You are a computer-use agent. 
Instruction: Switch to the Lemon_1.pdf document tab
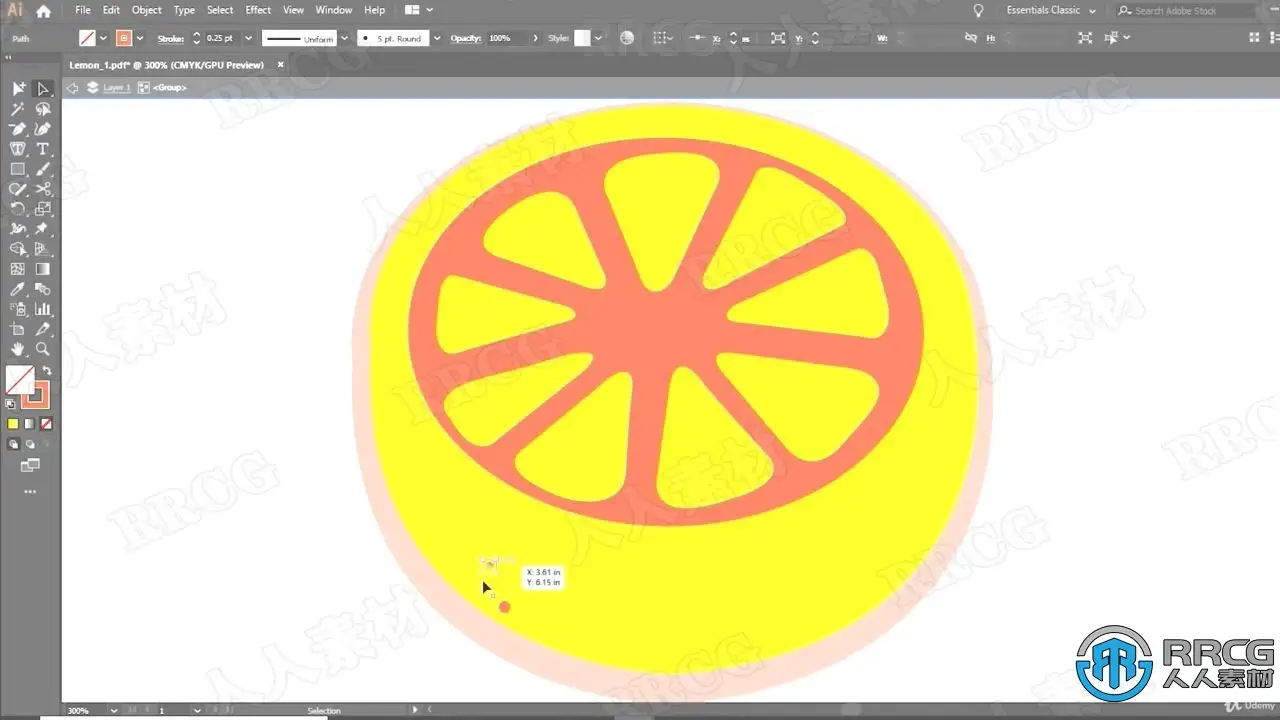tap(166, 65)
